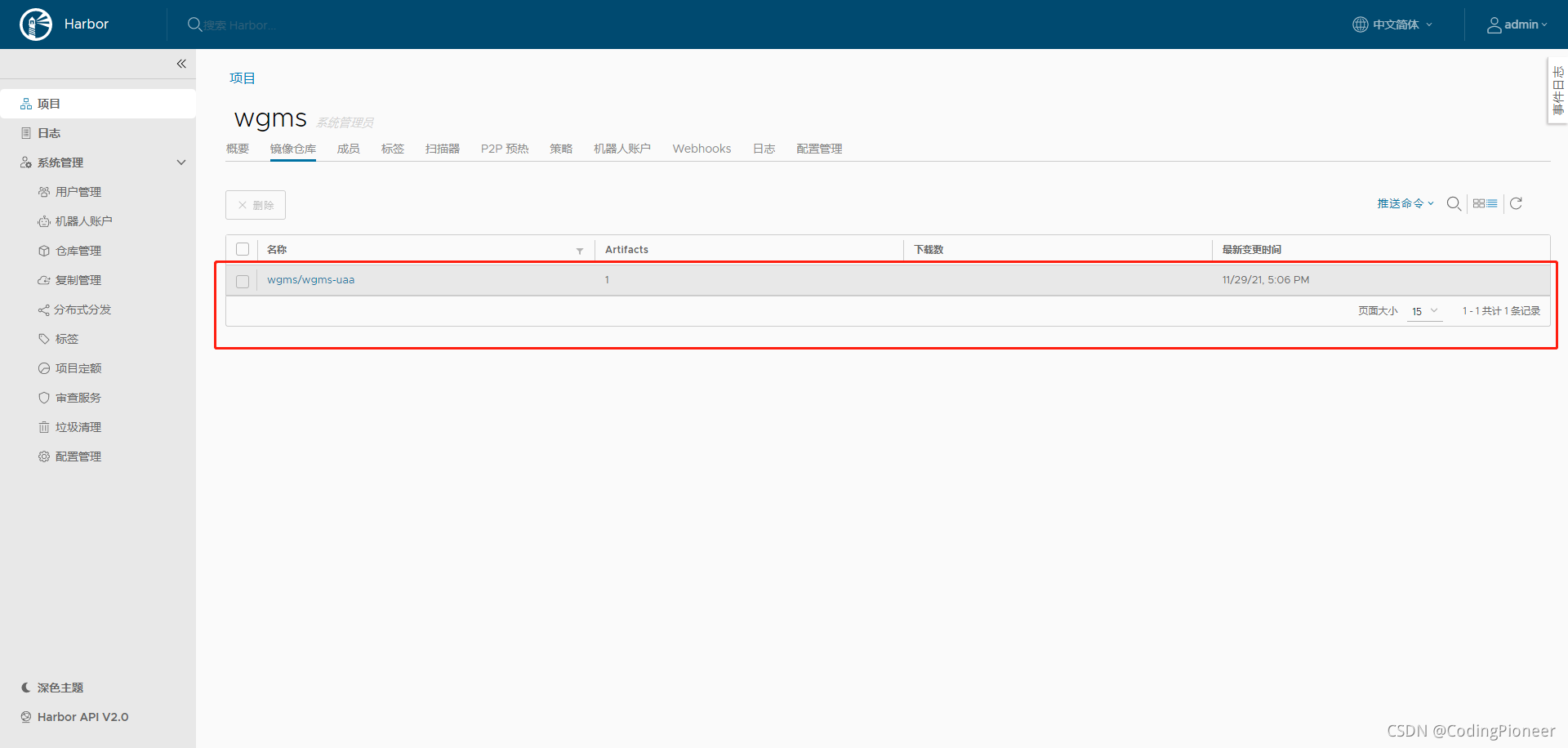
Task: Open the 扫描器 tab
Action: (x=443, y=149)
